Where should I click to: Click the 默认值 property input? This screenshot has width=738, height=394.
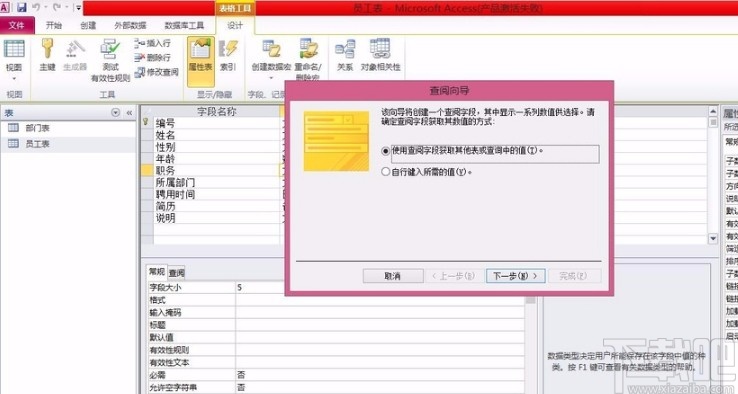click(380, 338)
